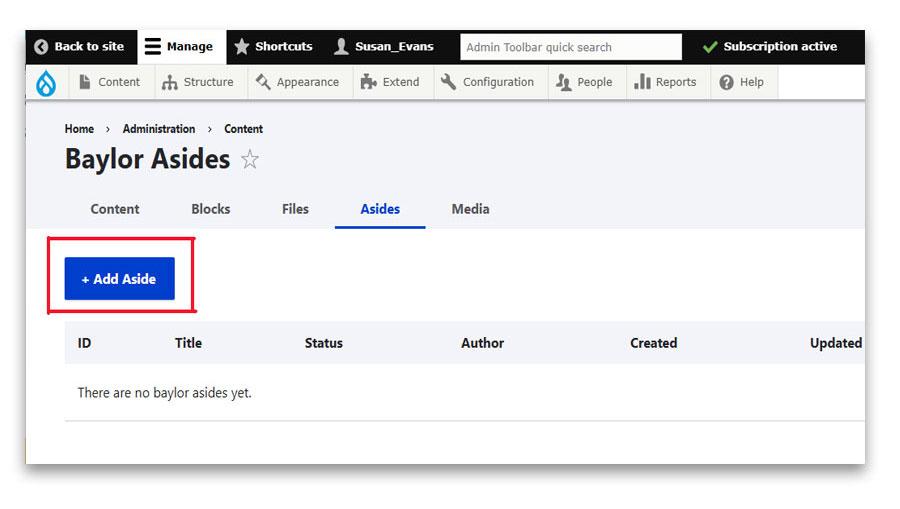Follow the Home breadcrumb link
Image resolution: width=900 pixels, height=509 pixels.
79,129
